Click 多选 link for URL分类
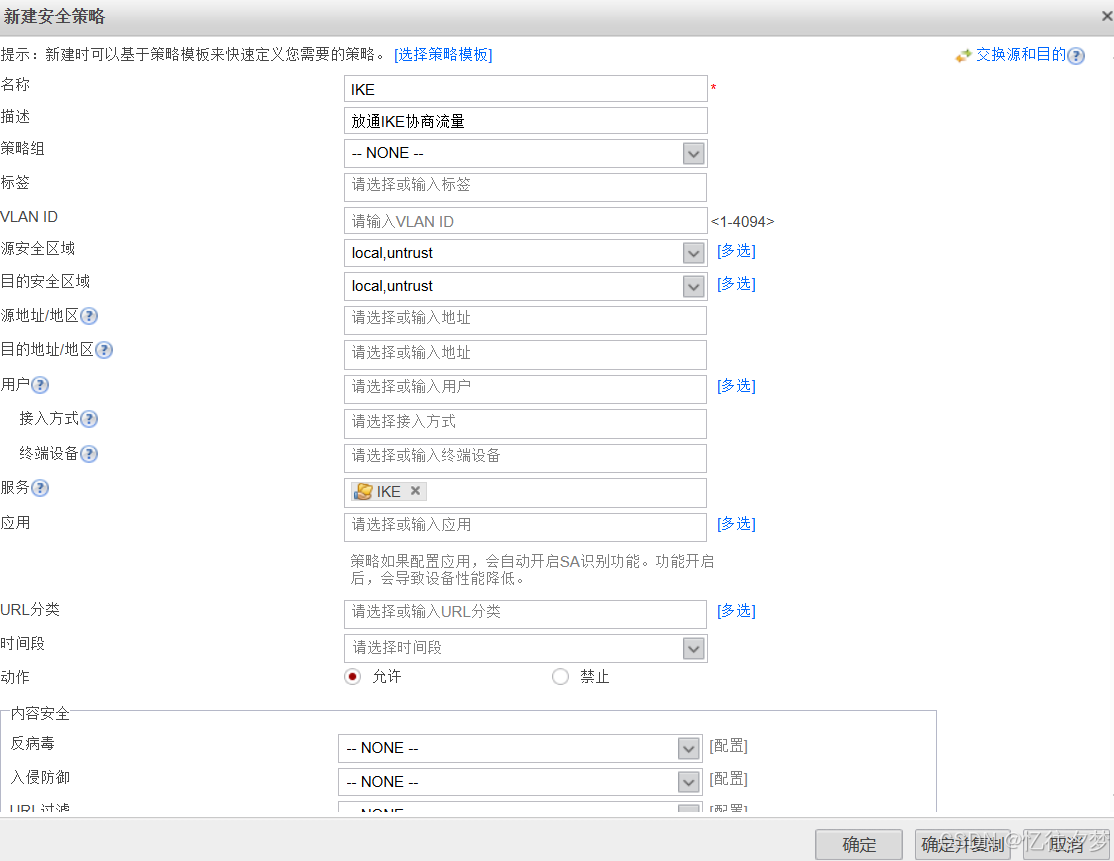This screenshot has width=1114, height=861. pos(736,611)
